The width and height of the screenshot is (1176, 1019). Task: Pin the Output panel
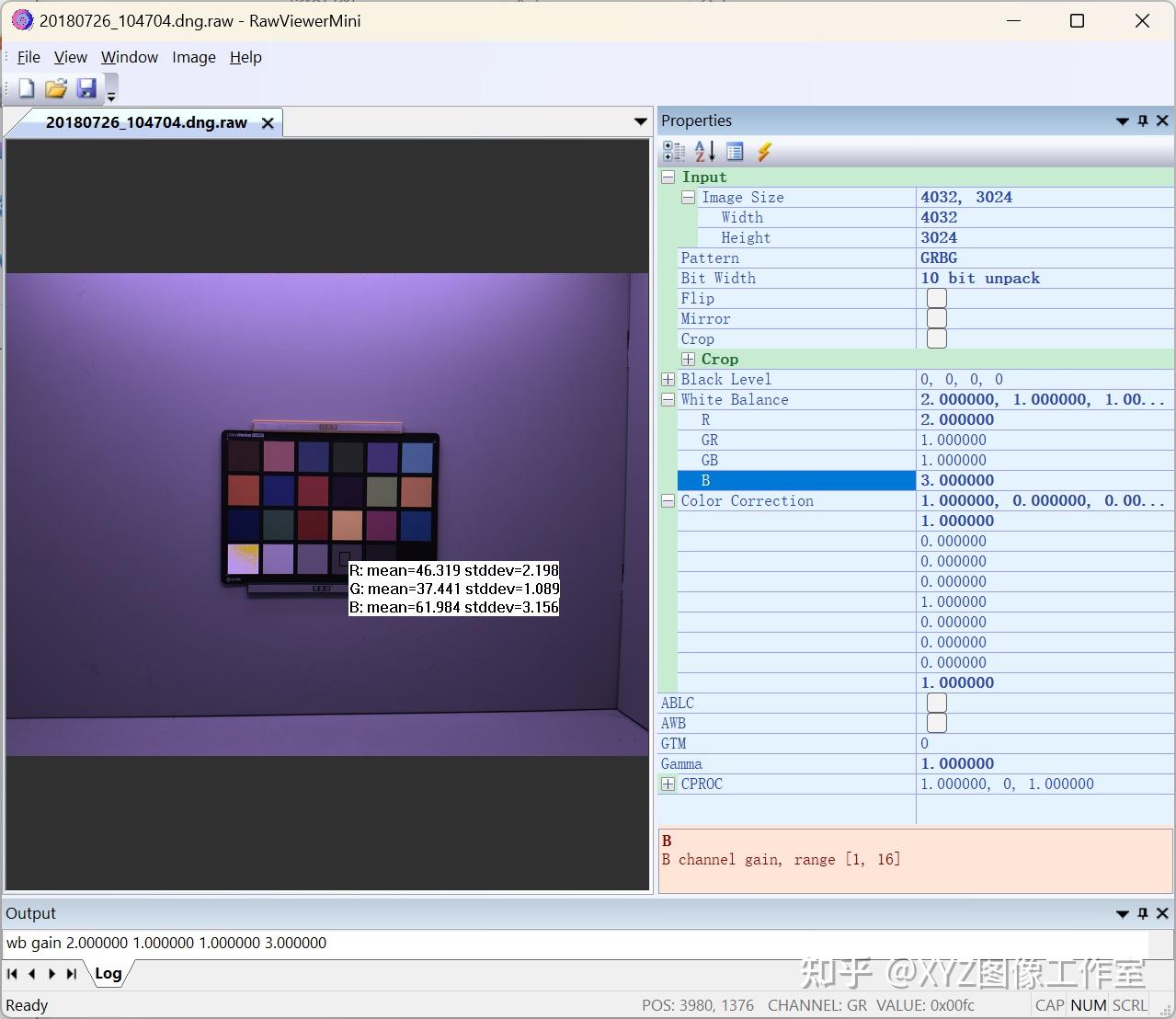[1141, 913]
